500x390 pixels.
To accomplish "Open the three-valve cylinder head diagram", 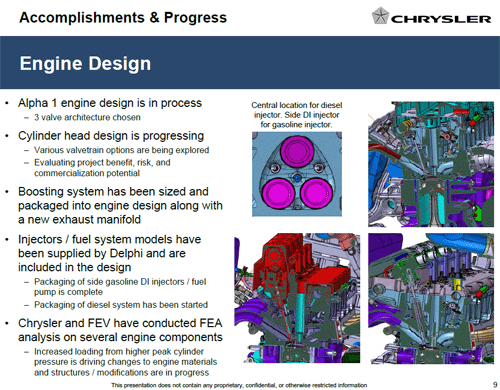I will pyautogui.click(x=297, y=174).
